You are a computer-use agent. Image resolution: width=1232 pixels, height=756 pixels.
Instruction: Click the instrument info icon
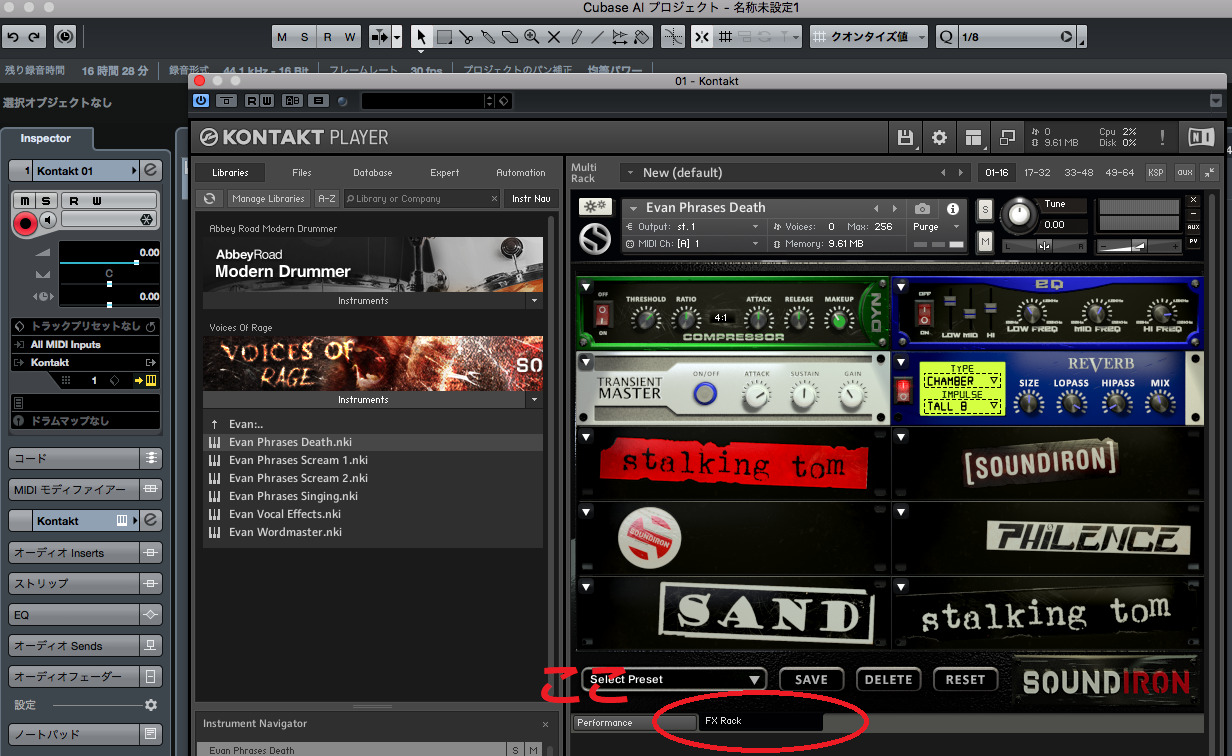click(x=952, y=209)
